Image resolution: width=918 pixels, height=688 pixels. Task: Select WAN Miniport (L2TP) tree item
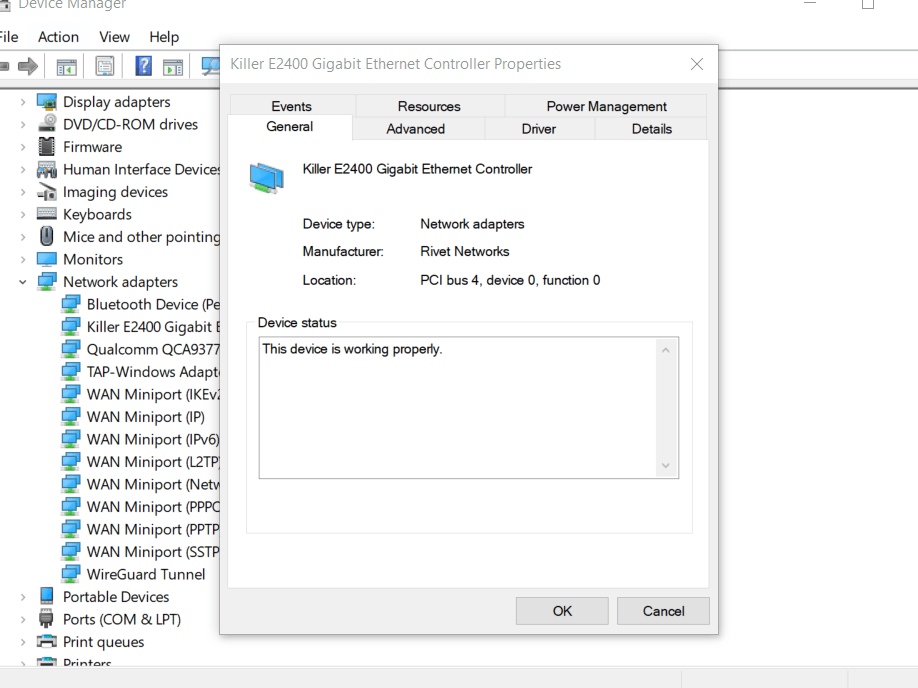(153, 461)
